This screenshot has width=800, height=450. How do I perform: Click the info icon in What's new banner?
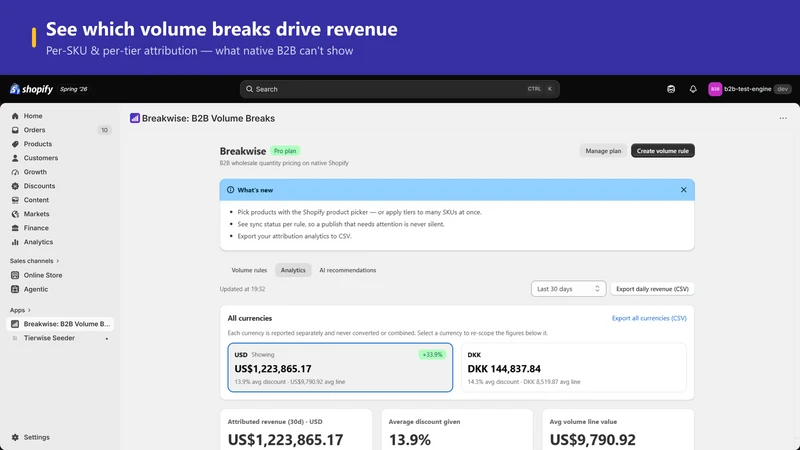point(231,190)
